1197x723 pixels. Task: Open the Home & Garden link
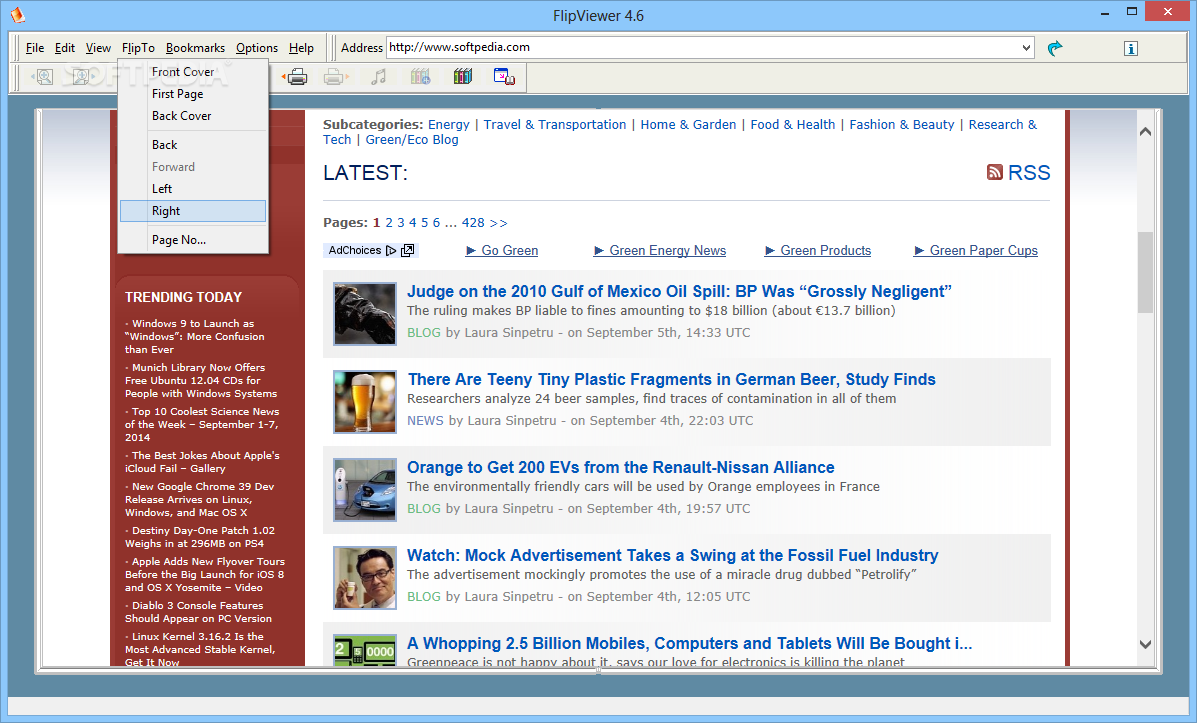[688, 124]
